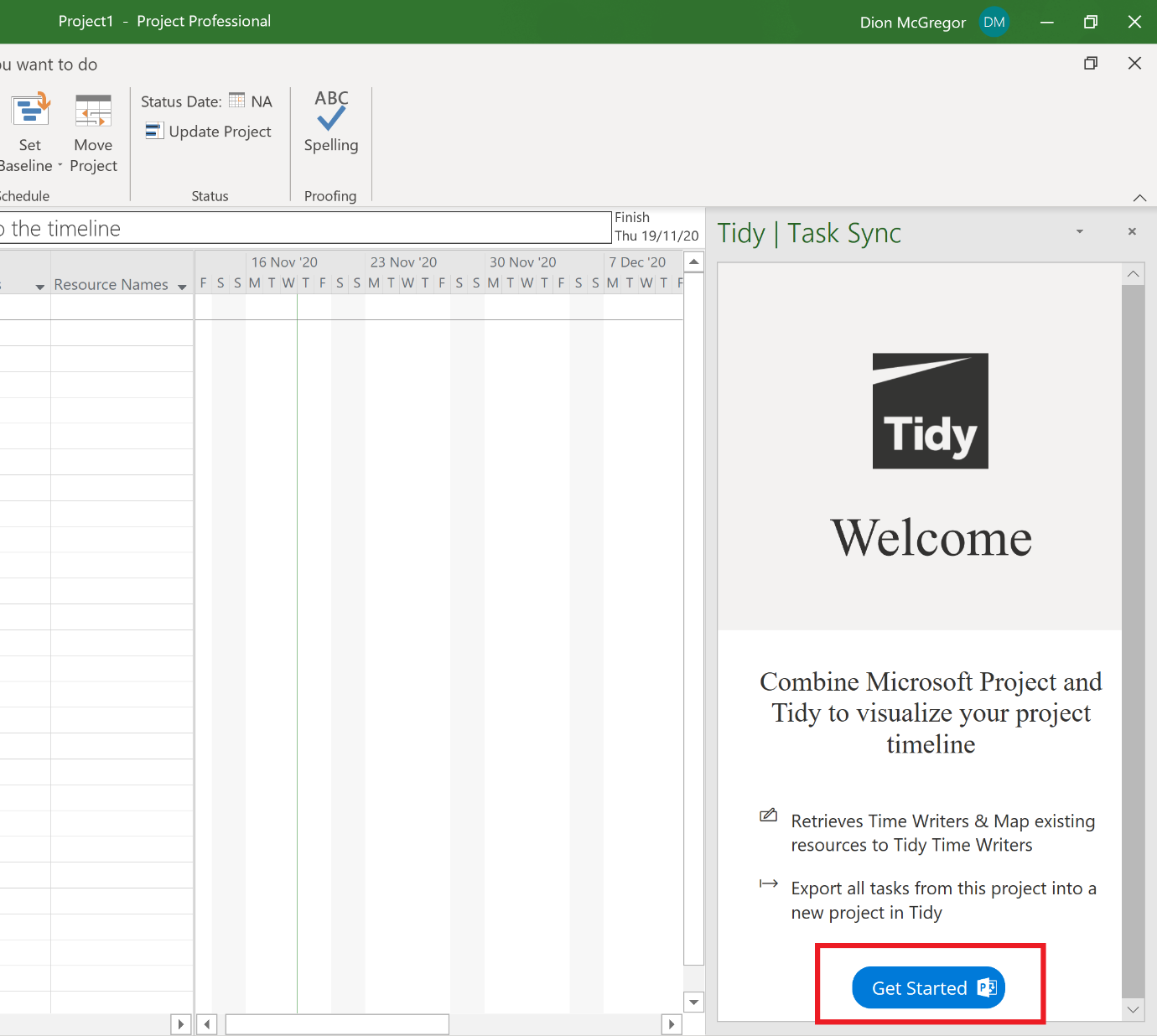
Task: Collapse the ribbon with the chevron
Action: coord(1140,198)
